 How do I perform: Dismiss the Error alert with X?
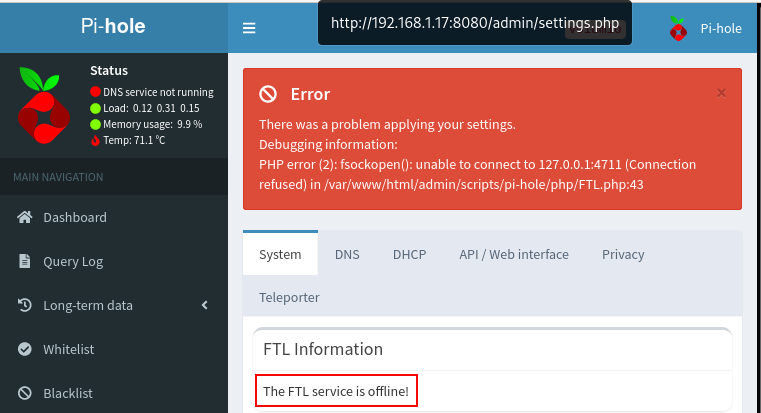pyautogui.click(x=721, y=93)
